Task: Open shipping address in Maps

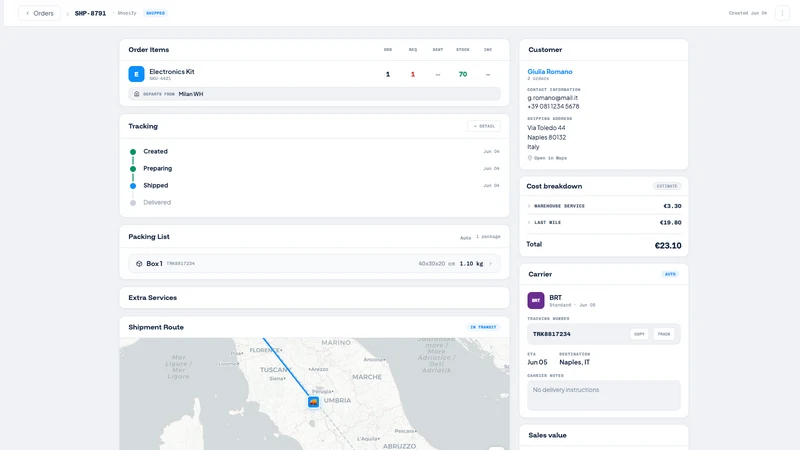Action: 550,158
